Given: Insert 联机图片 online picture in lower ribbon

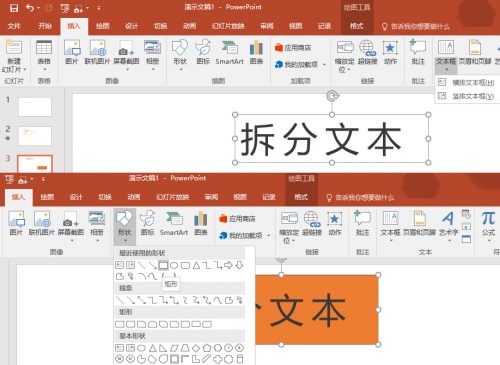Looking at the screenshot, I should pos(42,223).
